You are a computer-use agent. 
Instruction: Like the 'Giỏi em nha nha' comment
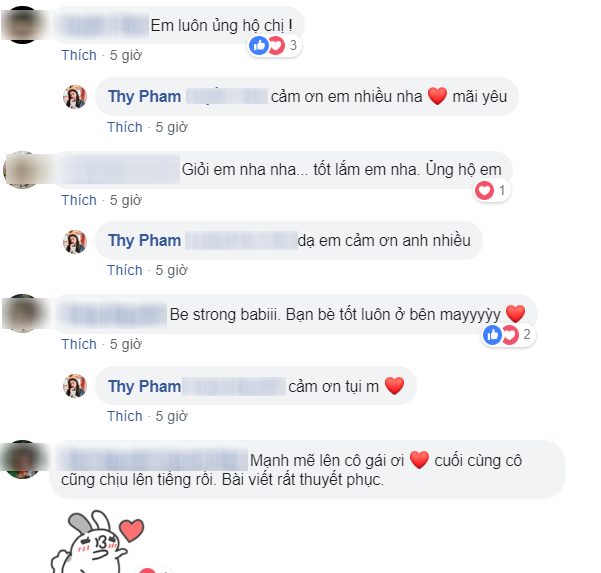click(79, 200)
